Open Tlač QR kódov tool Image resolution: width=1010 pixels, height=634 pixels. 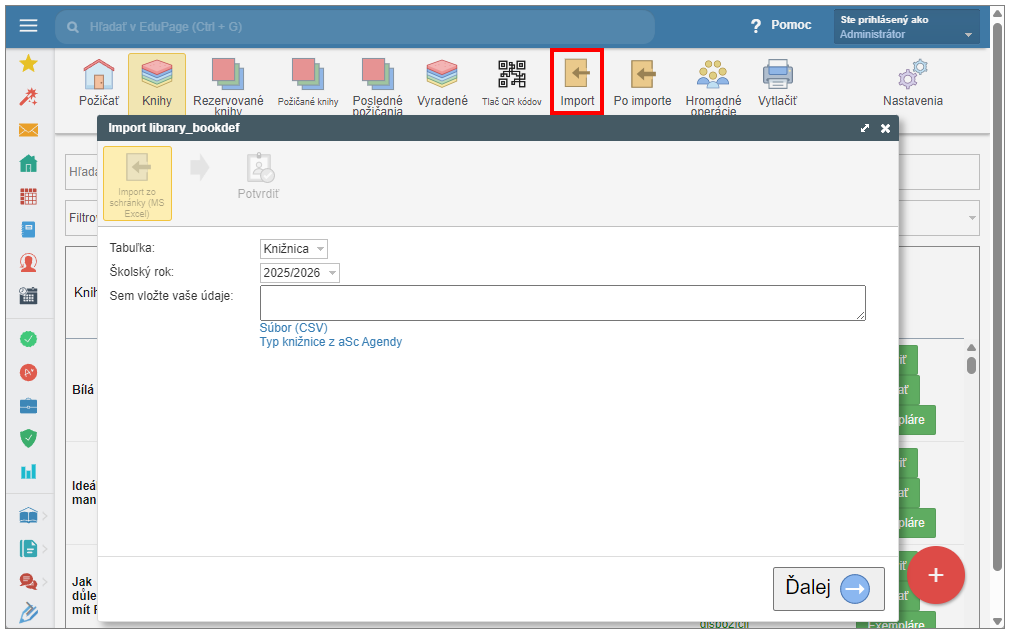pyautogui.click(x=511, y=75)
